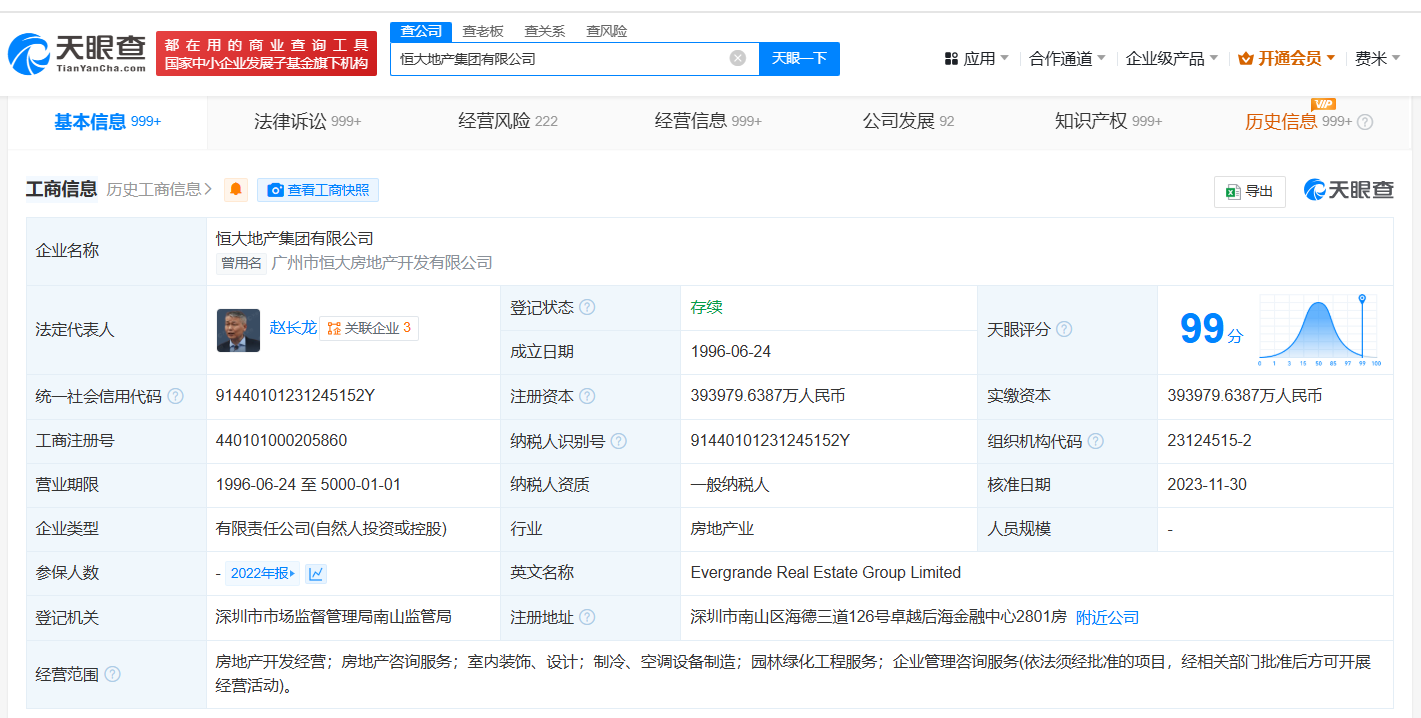Click the Tianyancha logo in header
The height and width of the screenshot is (718, 1421).
(x=77, y=54)
